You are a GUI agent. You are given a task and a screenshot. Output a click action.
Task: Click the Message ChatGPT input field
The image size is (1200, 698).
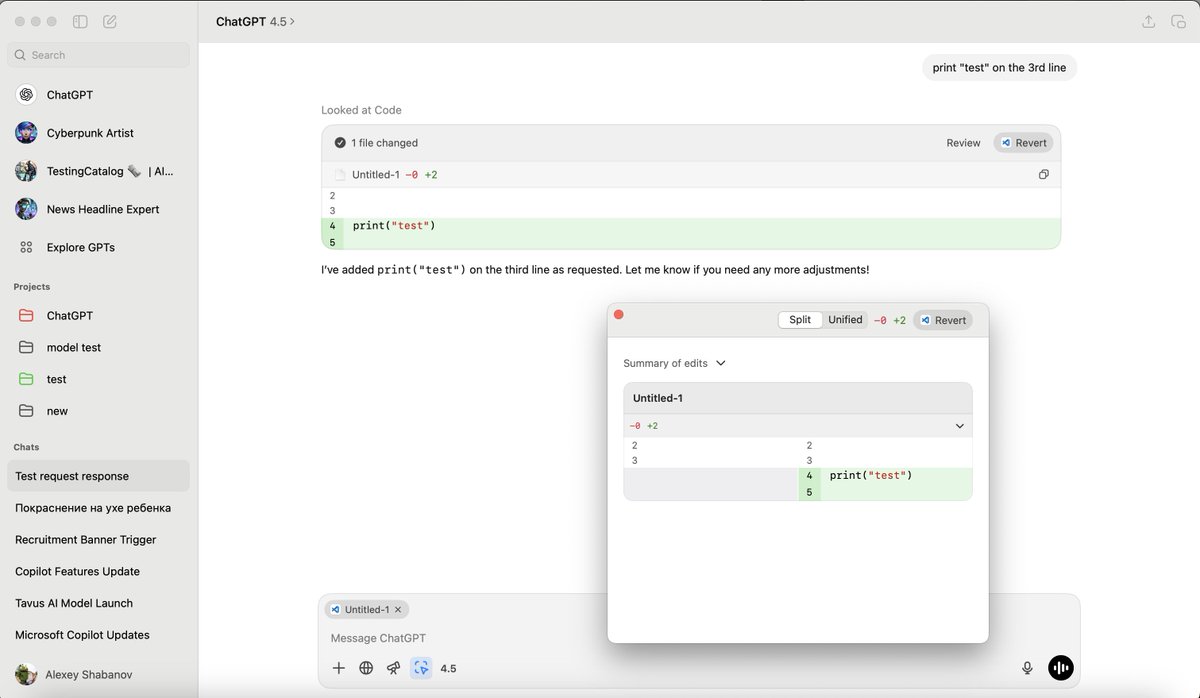[699, 638]
